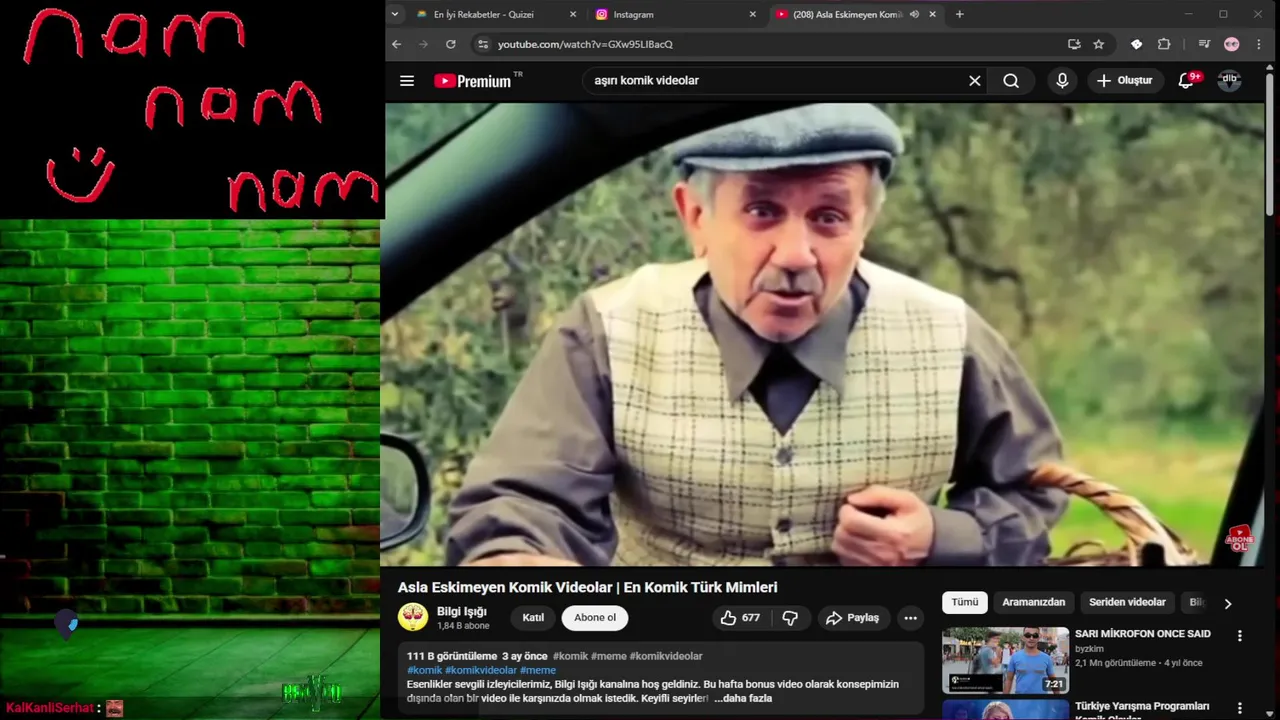
Task: Follow the #komikvideolar blue hashtag
Action: point(481,670)
